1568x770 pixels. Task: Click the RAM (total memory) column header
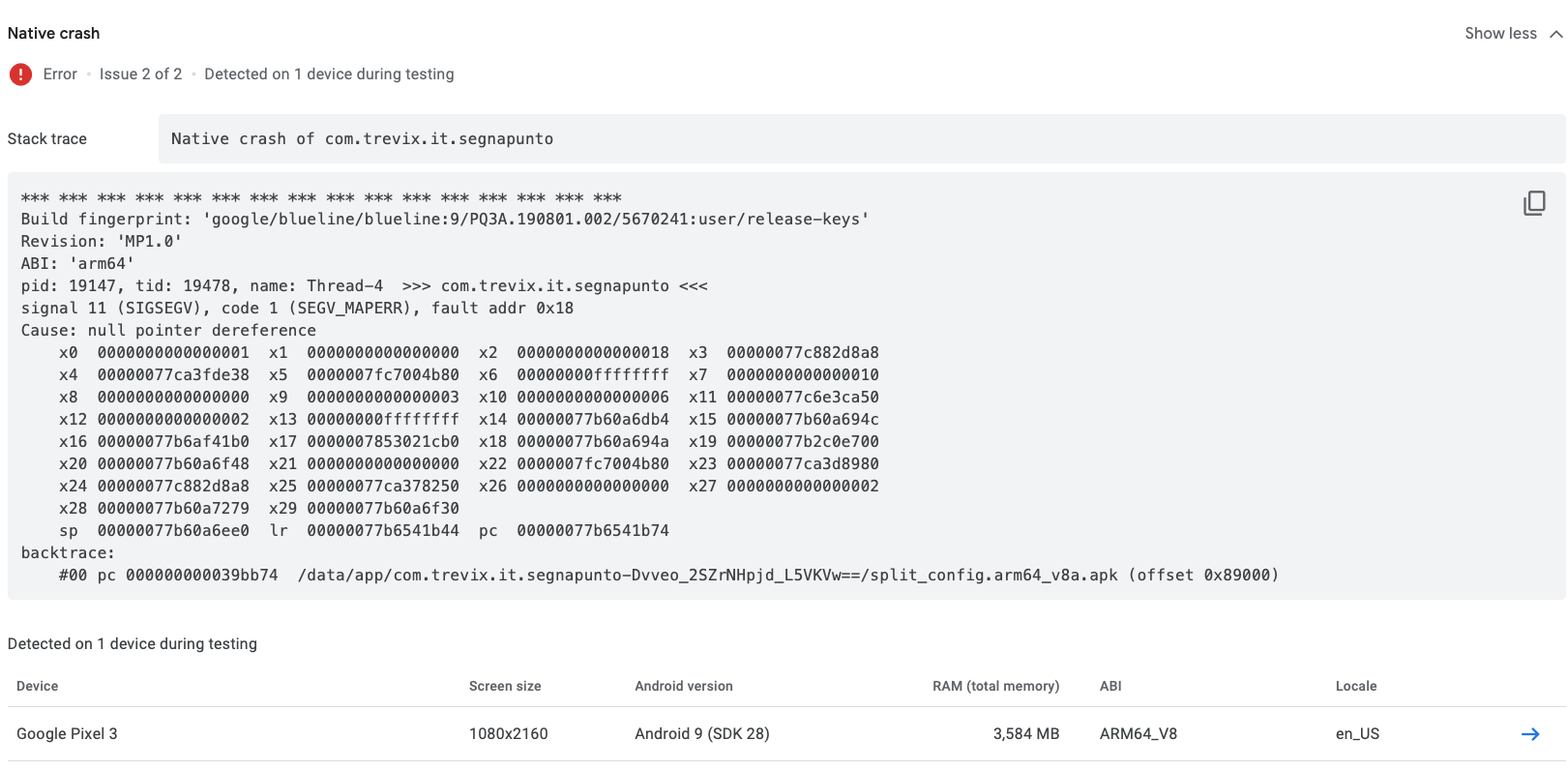pyautogui.click(x=995, y=687)
